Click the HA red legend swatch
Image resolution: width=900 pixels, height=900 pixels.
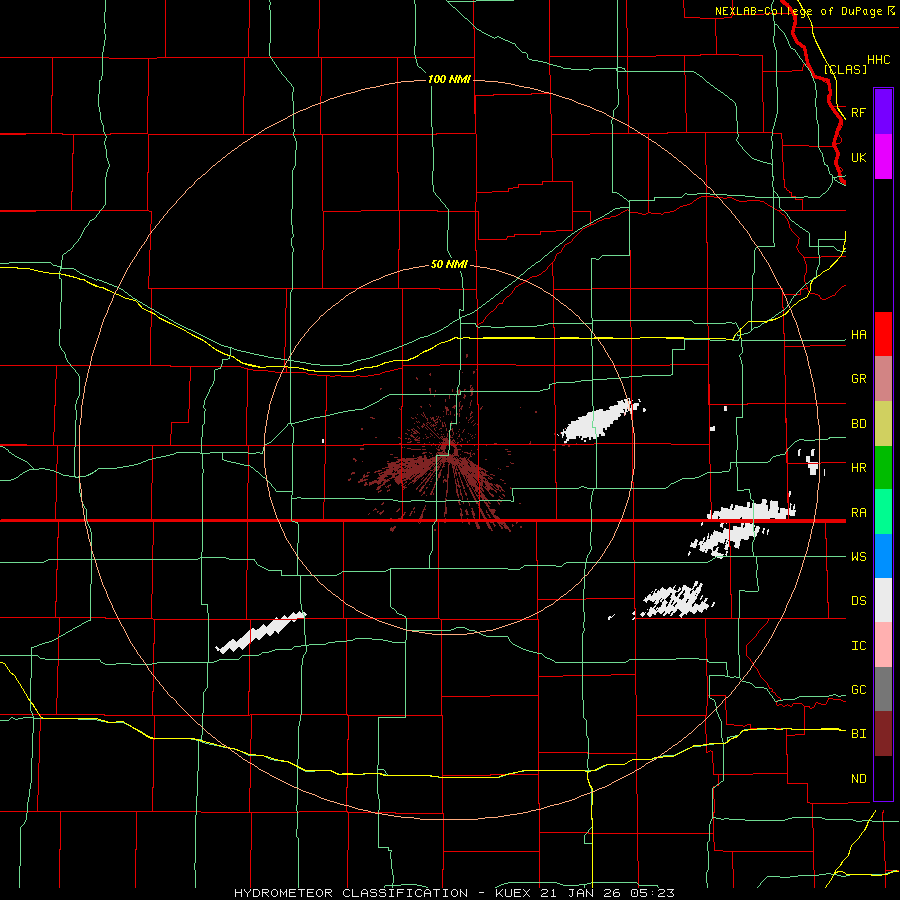883,334
